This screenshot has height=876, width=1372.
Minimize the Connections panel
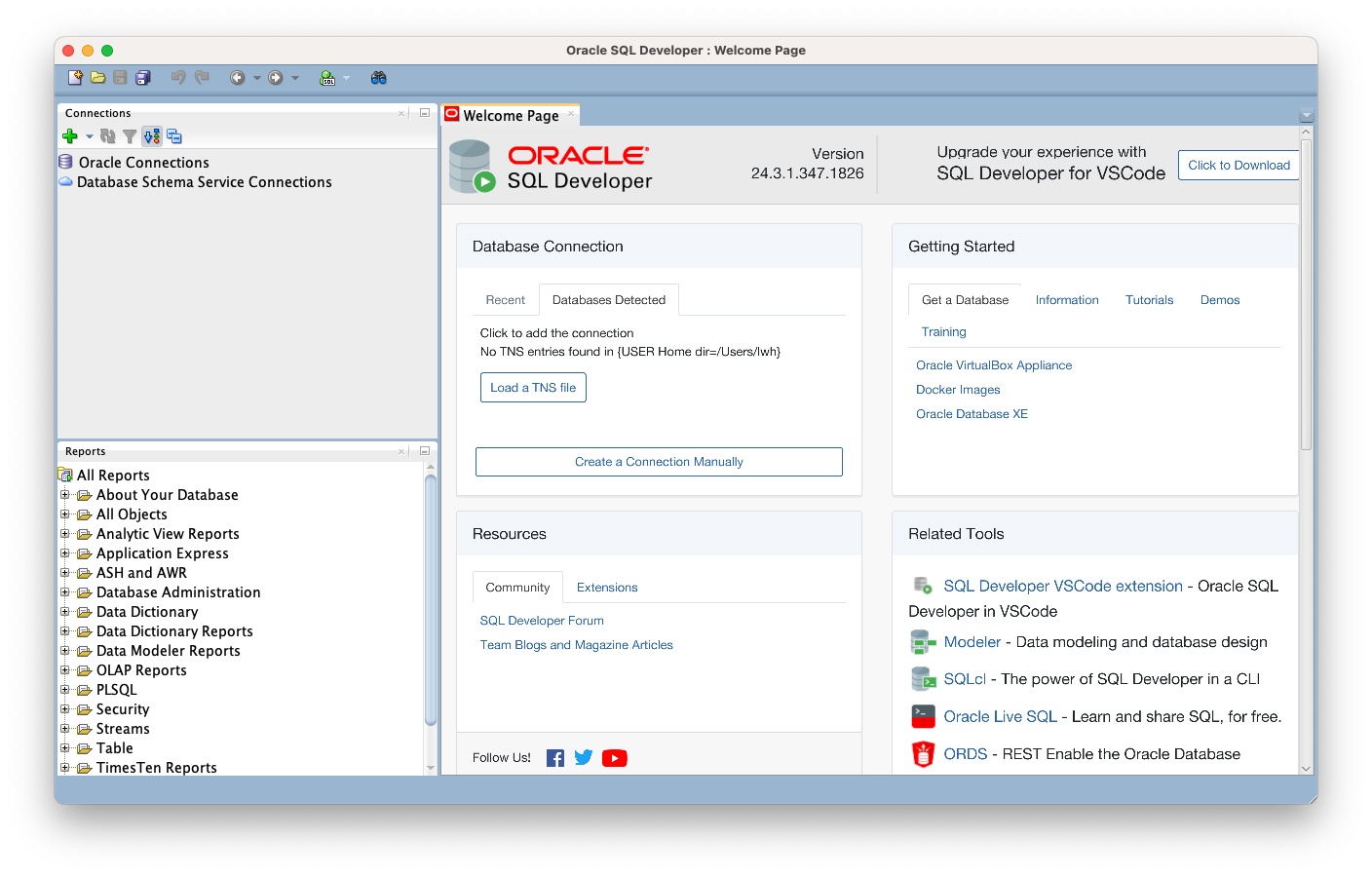[425, 113]
